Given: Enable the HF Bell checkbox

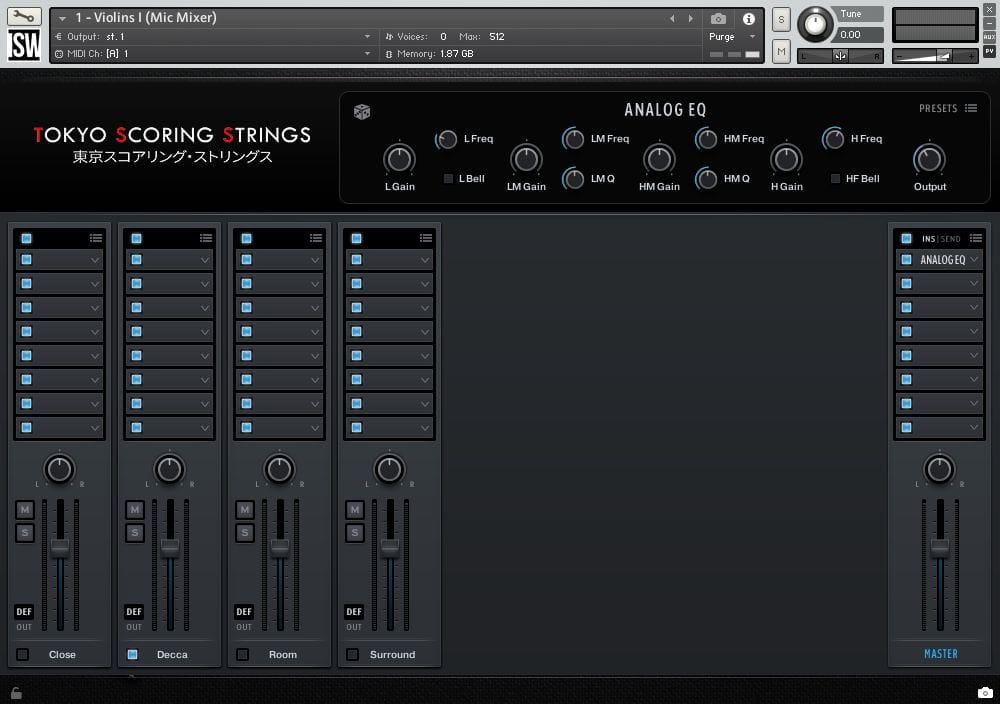Looking at the screenshot, I should click(835, 179).
